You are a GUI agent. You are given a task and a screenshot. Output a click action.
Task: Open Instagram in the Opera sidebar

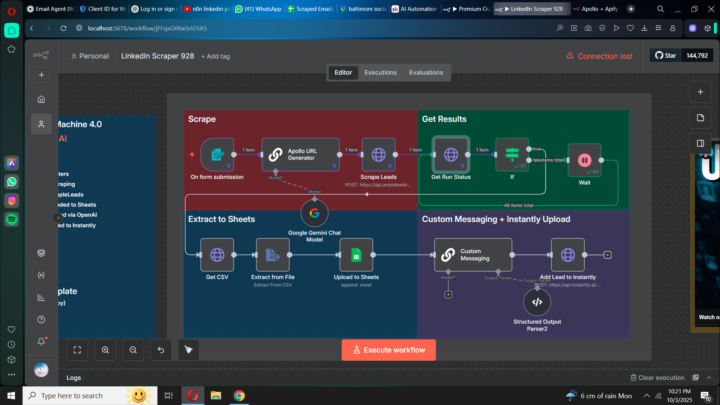click(x=11, y=201)
